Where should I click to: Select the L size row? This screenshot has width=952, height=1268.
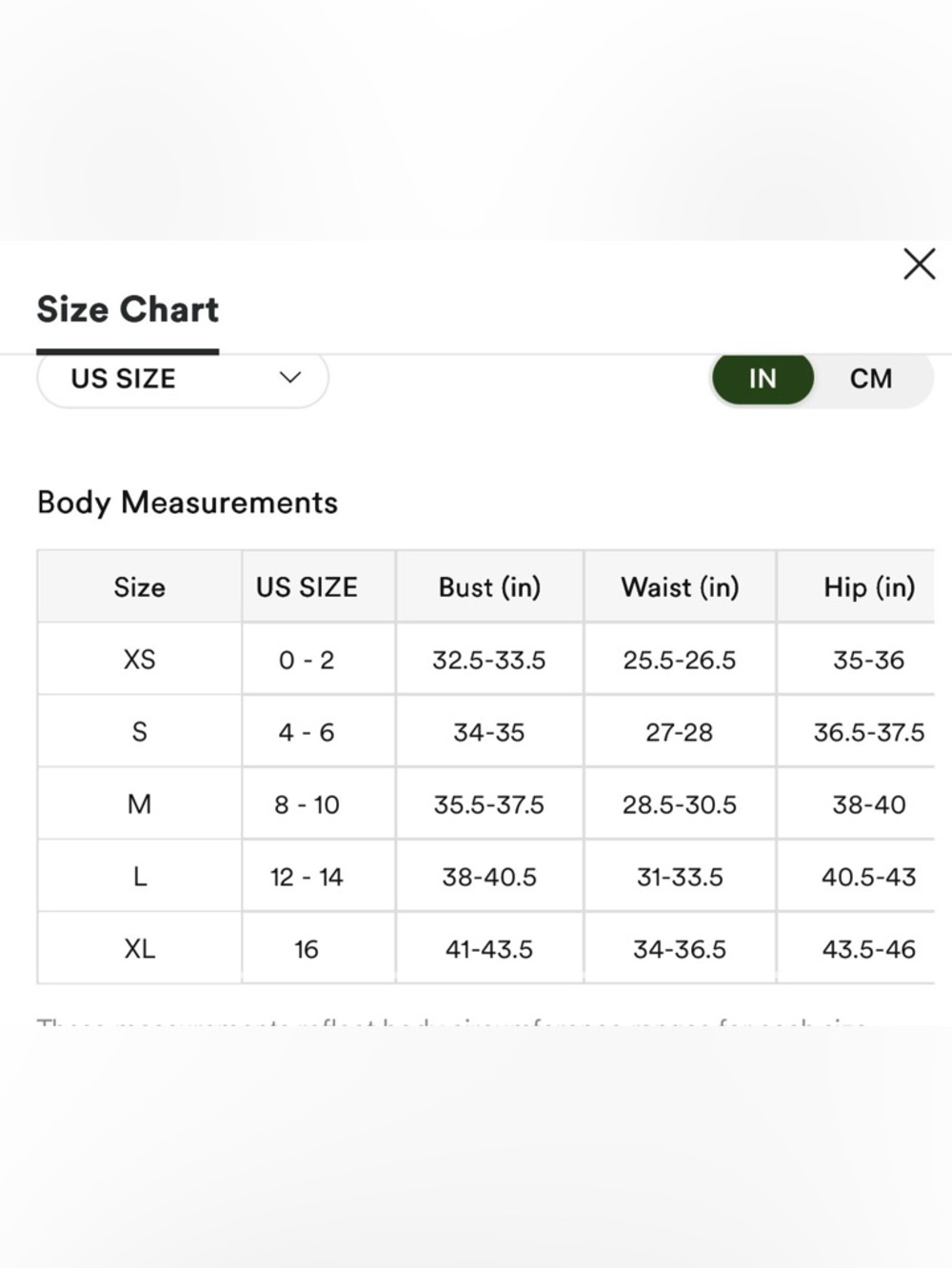pyautogui.click(x=486, y=876)
